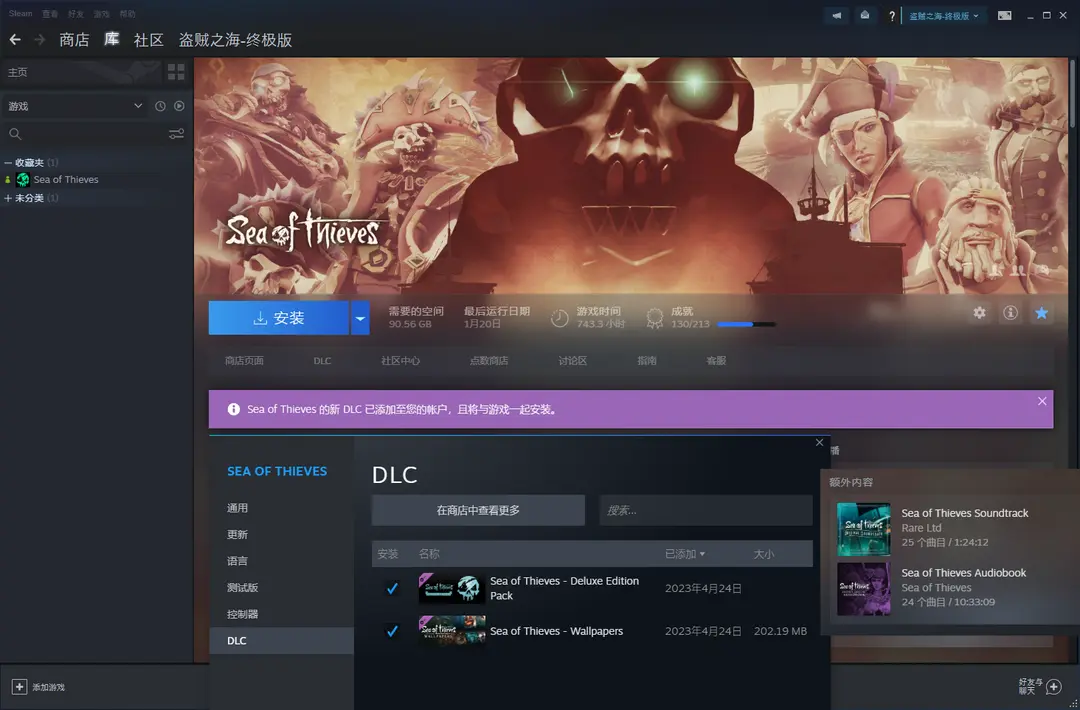Screen dimensions: 1080x710
Task: Open account dropdown 盗贼之海-终极版
Action: coord(944,16)
